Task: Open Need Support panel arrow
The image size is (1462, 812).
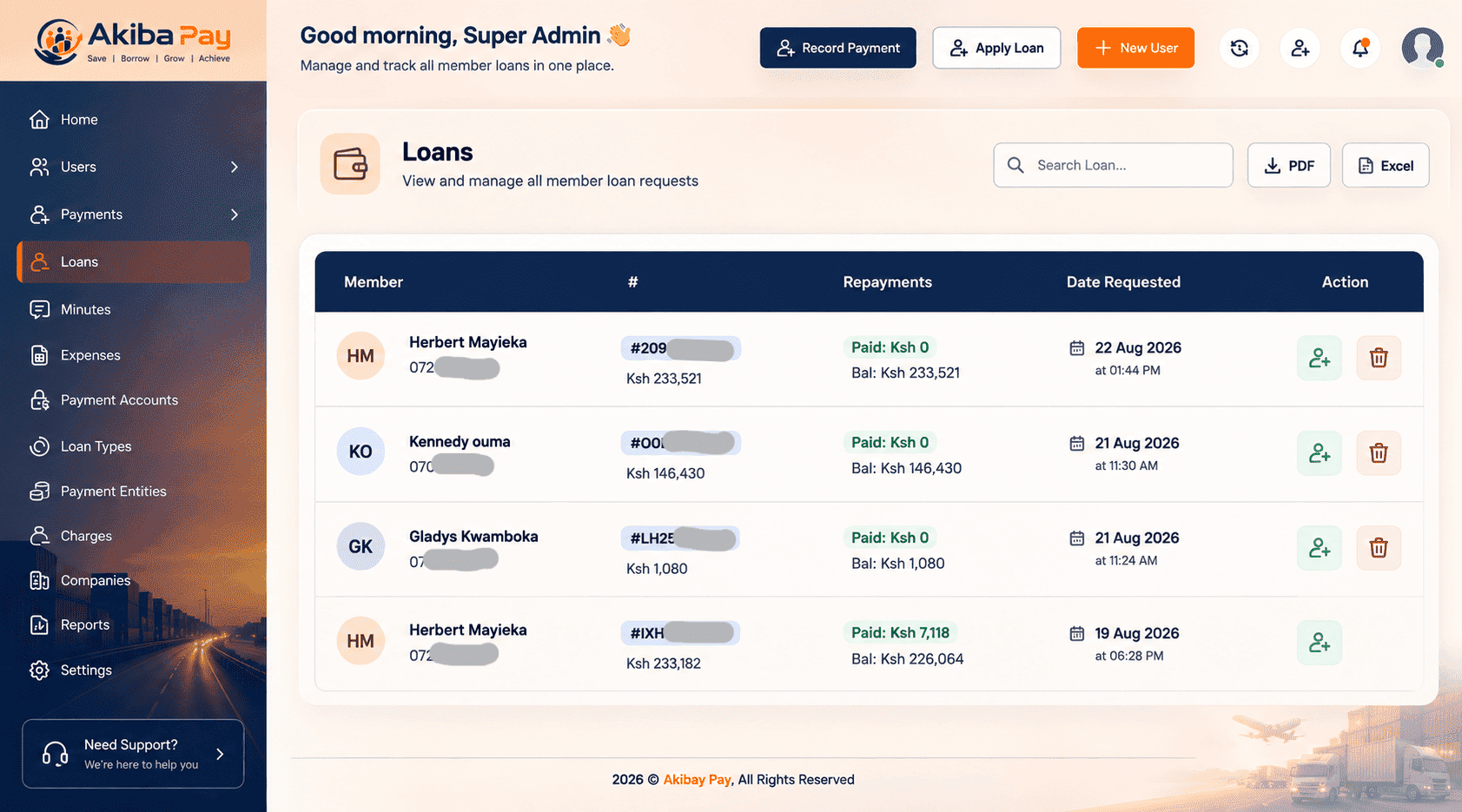Action: coord(220,755)
